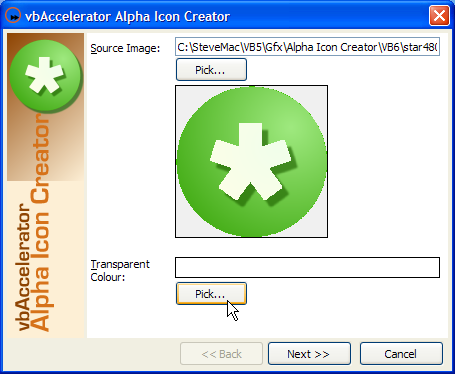
Task: Click the Transparent Colour swatch box
Action: (x=307, y=267)
